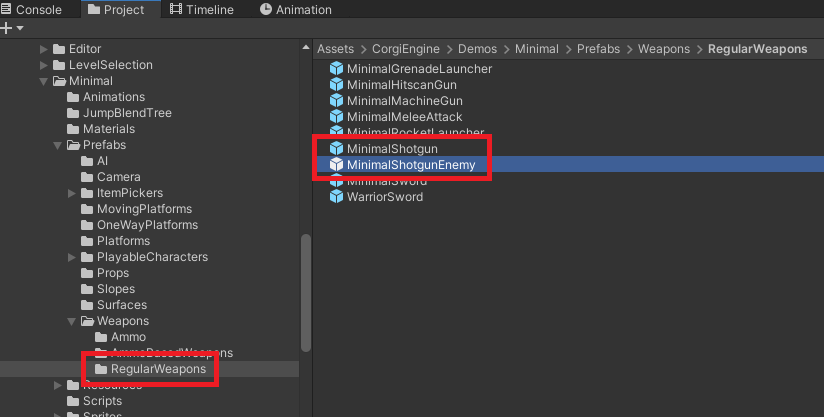Click the MinimalMachineGun prefab cube icon
Screen dimensions: 824x417
tap(336, 101)
